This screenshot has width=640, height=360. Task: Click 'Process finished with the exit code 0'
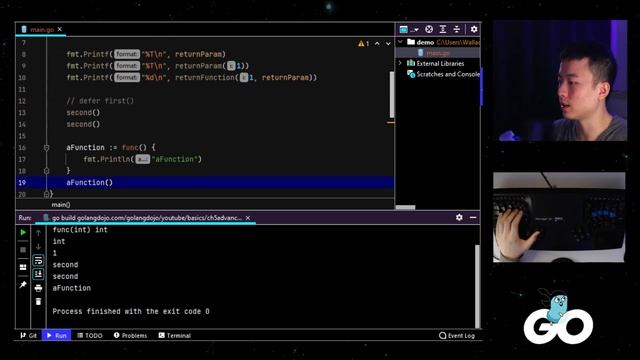(131, 311)
